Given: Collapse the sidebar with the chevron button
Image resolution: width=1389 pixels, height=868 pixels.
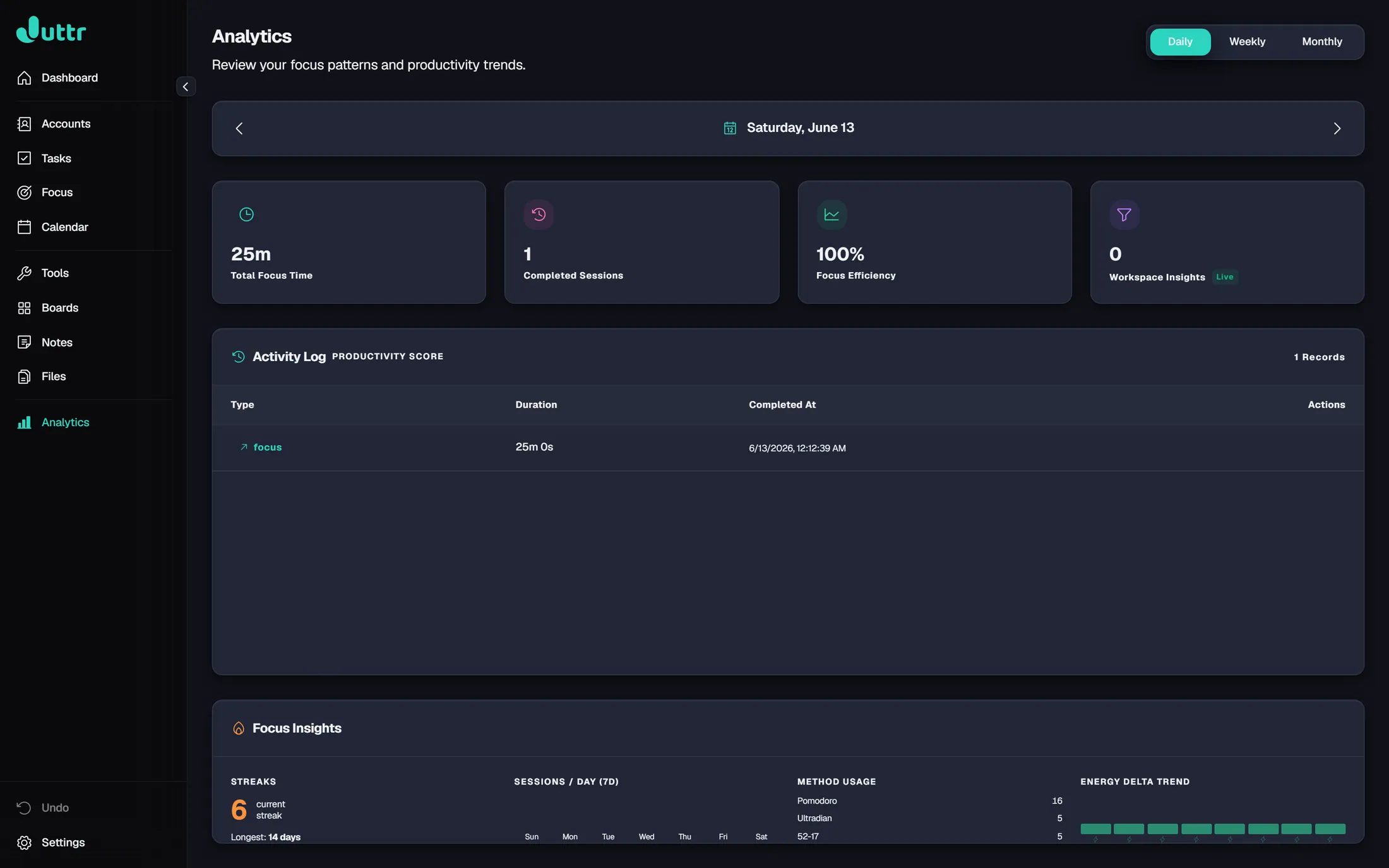Looking at the screenshot, I should coord(186,86).
